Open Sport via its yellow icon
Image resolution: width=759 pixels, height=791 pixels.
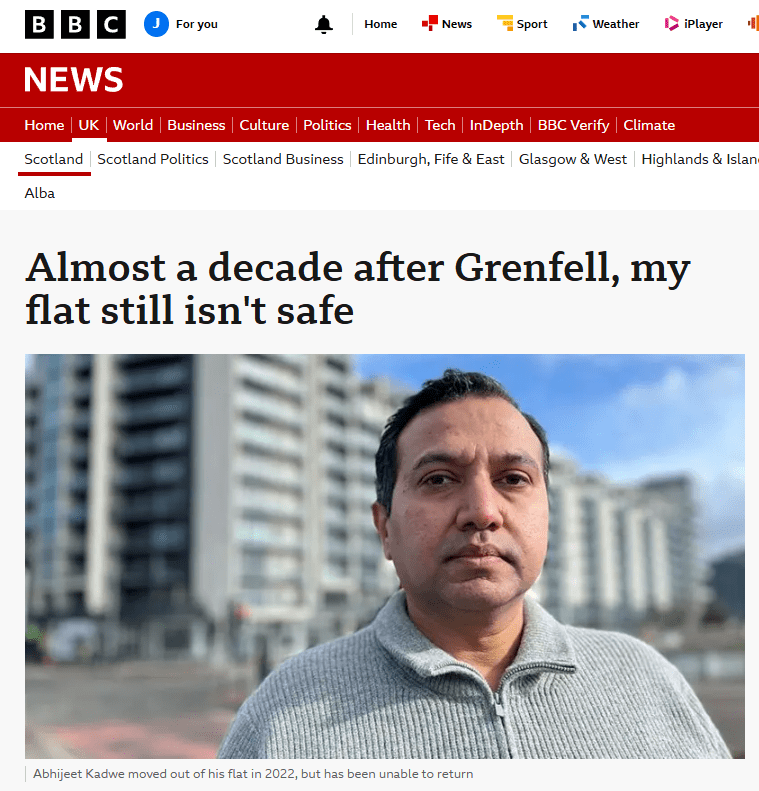click(505, 24)
